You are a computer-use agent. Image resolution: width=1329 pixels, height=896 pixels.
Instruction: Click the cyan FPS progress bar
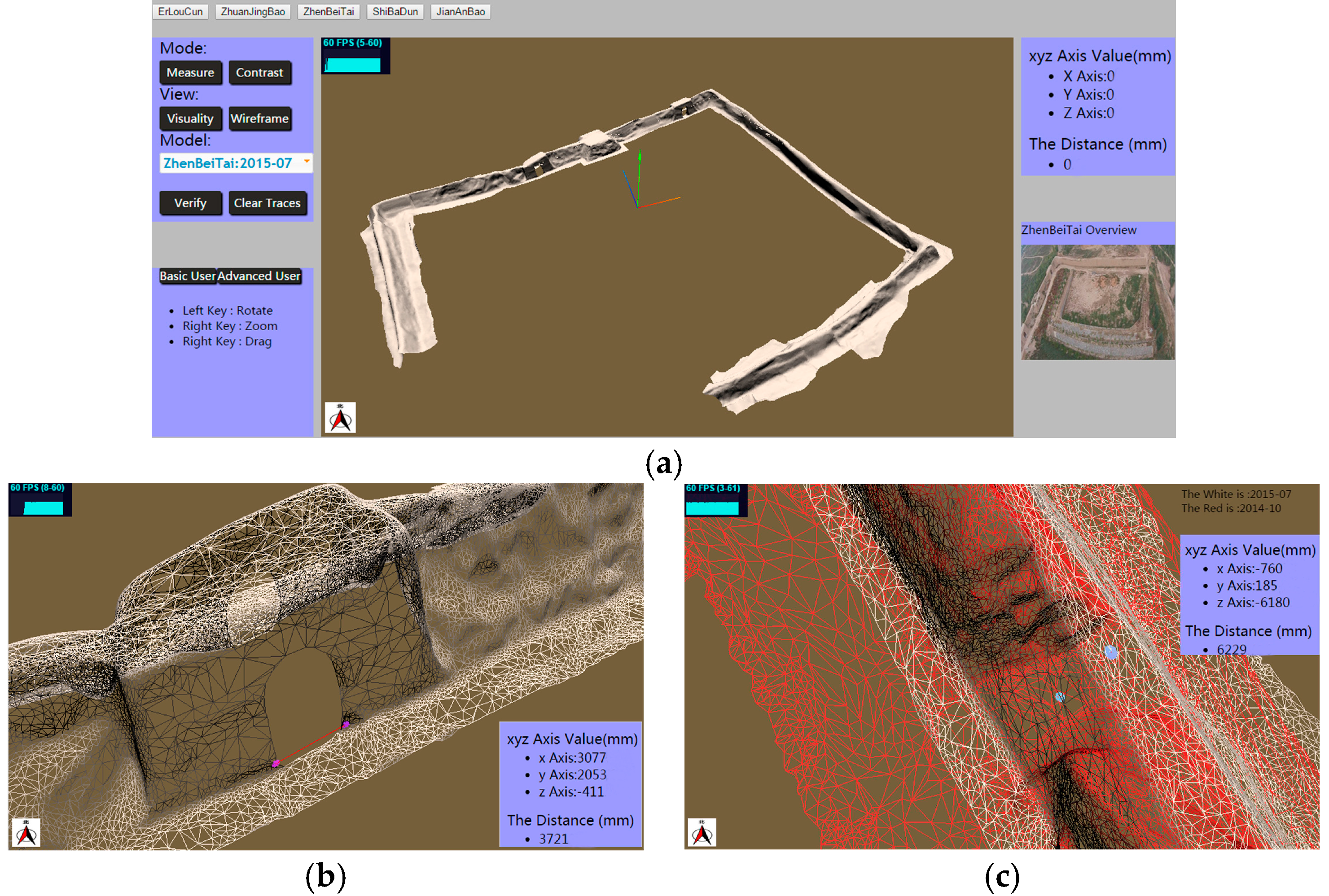353,65
